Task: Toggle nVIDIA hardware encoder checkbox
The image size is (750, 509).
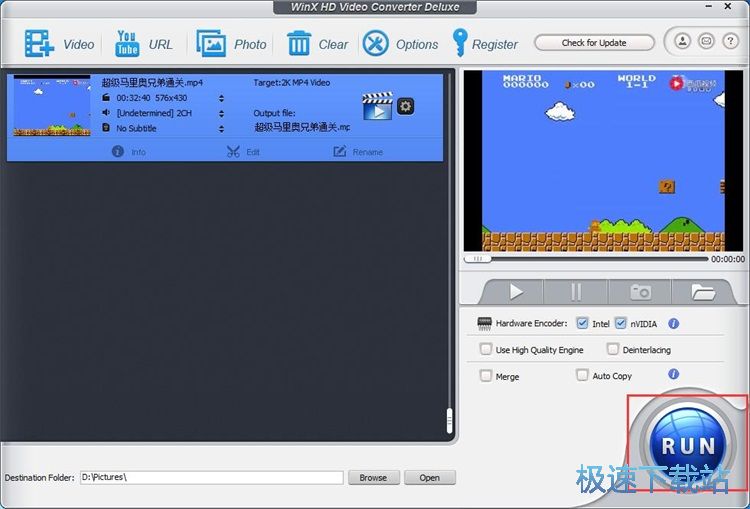Action: click(x=620, y=323)
